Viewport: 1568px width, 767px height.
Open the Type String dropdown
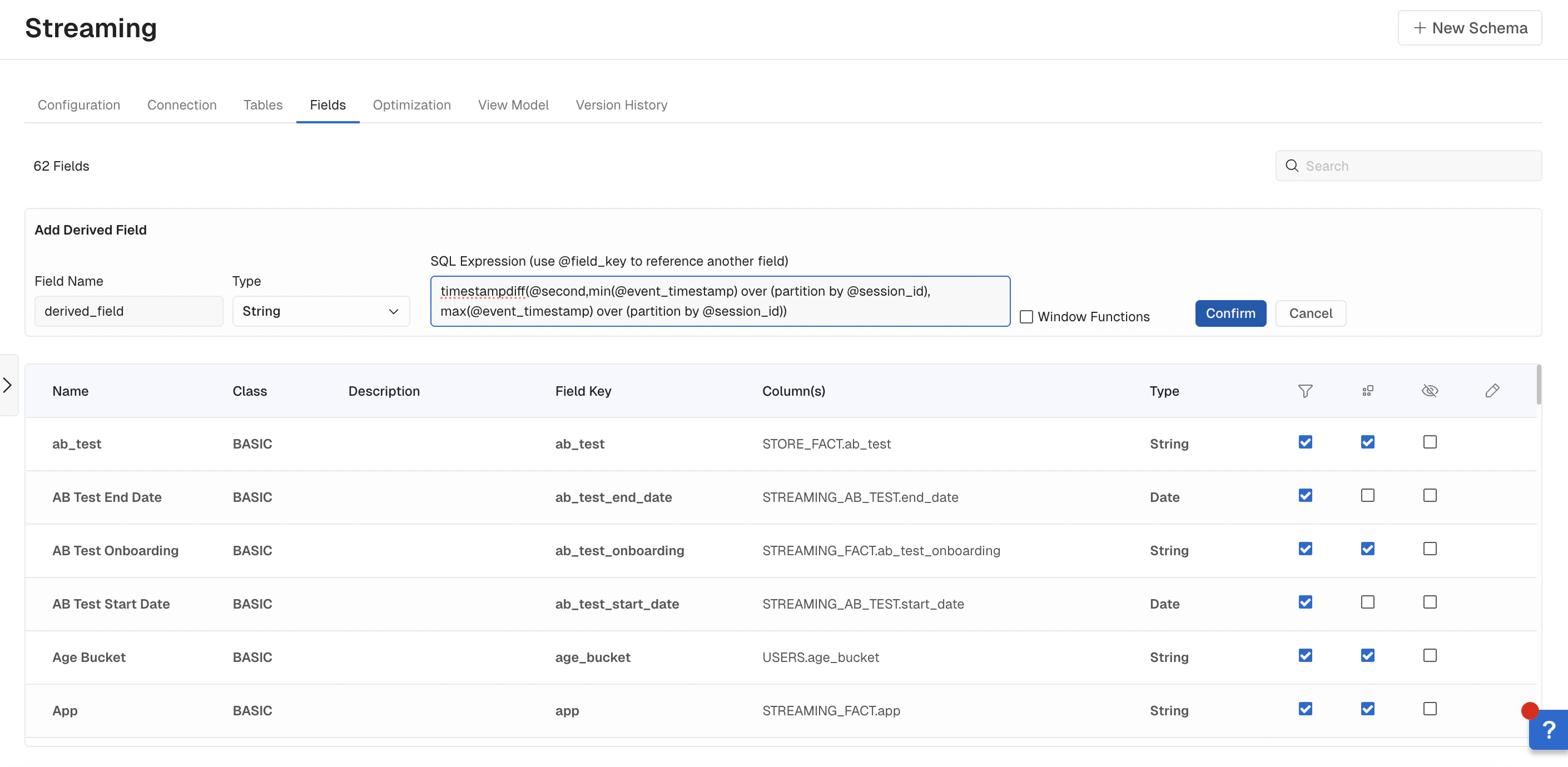pos(321,311)
